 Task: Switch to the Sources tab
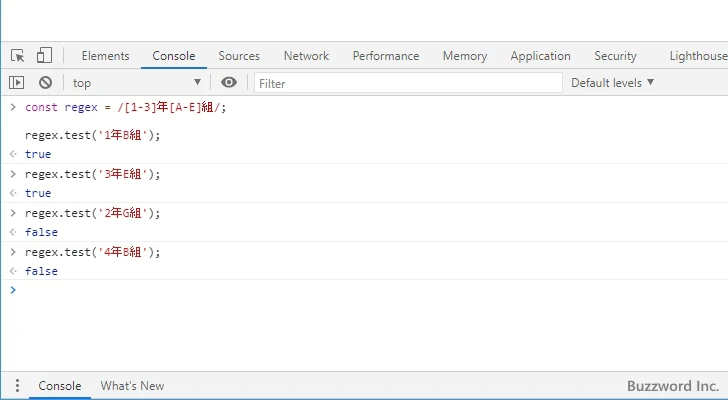pyautogui.click(x=239, y=56)
